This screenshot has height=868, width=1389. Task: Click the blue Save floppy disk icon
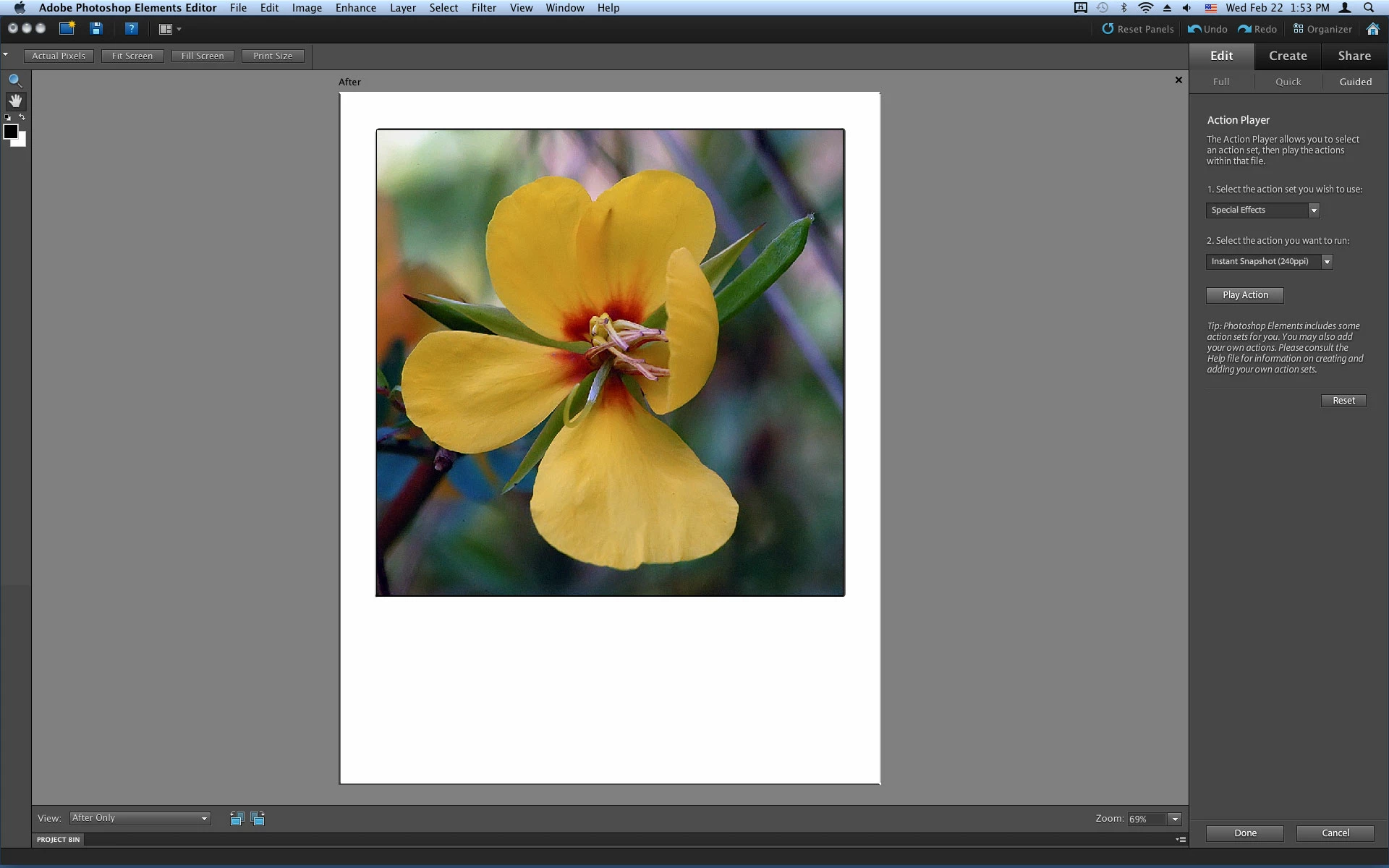coord(96,29)
